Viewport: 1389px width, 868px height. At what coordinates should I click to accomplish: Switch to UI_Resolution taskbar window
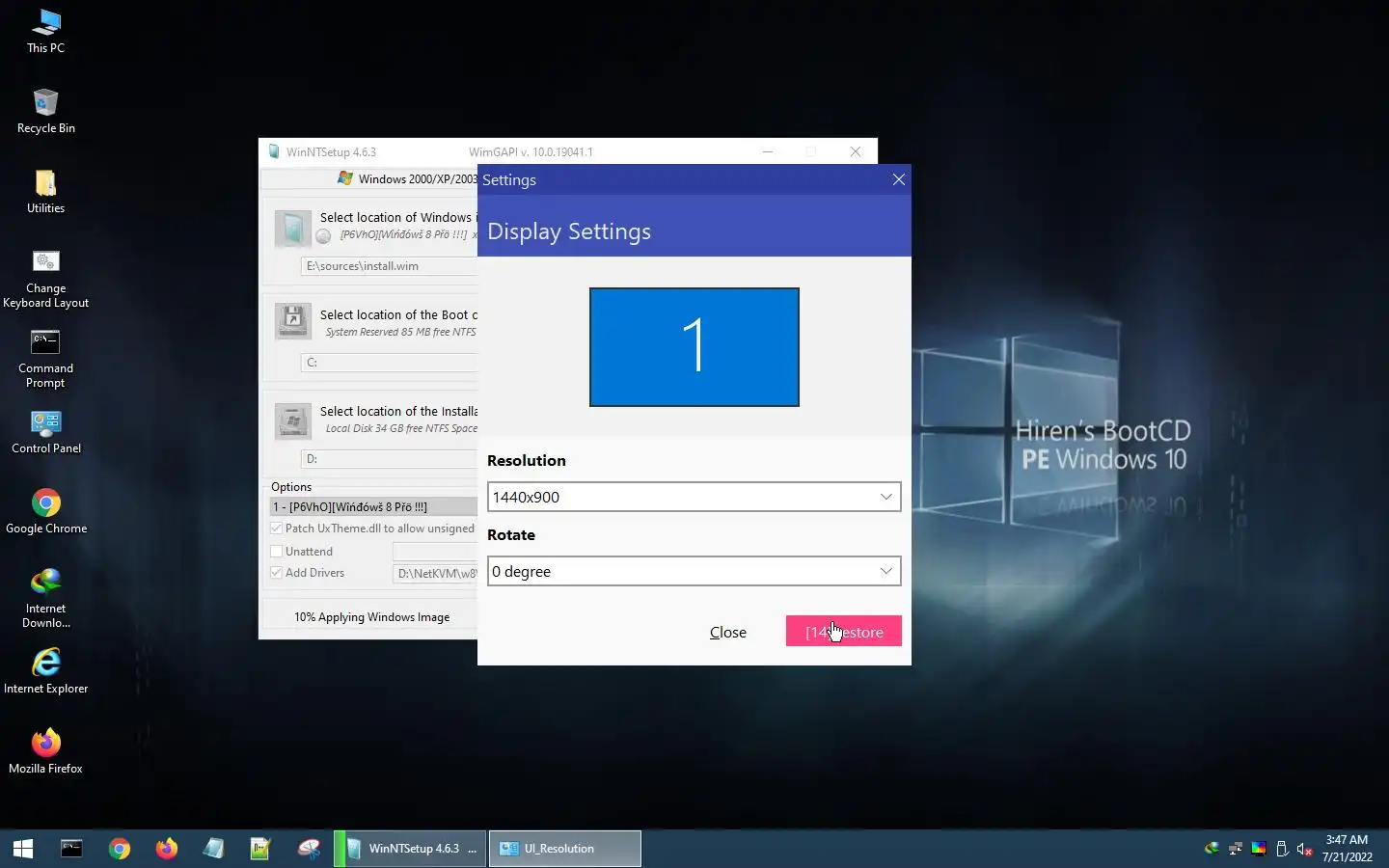tap(565, 849)
